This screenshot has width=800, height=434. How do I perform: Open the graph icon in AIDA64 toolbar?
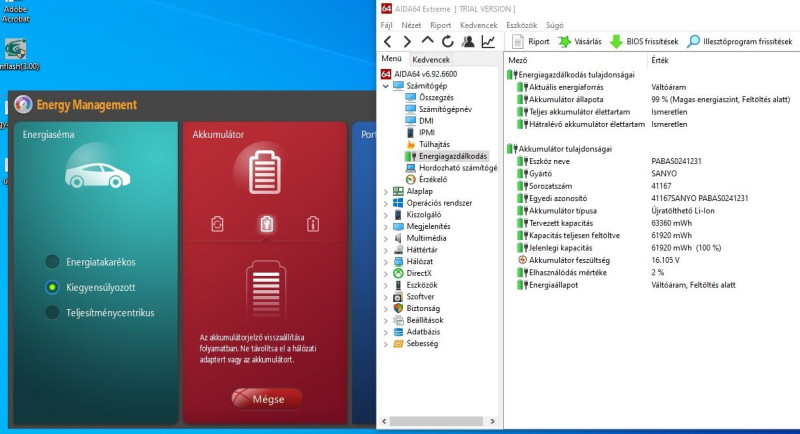click(488, 42)
